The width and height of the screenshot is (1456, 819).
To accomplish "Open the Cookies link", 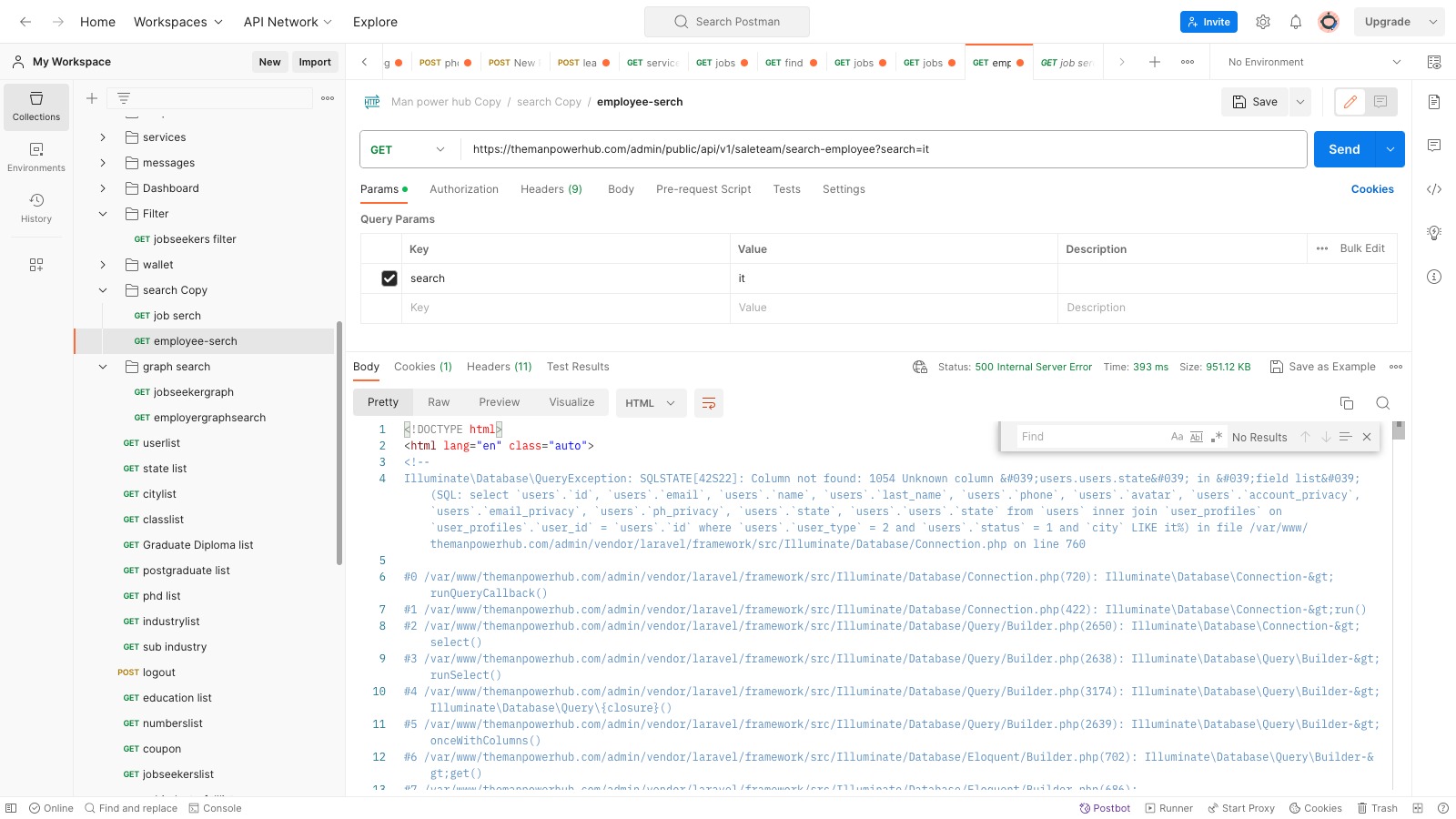I will (1372, 189).
